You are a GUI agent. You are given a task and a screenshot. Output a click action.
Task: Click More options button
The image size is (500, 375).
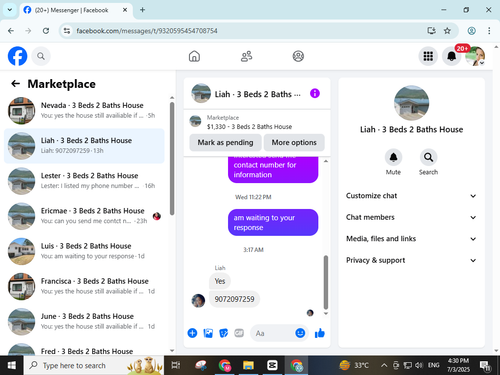tap(294, 142)
